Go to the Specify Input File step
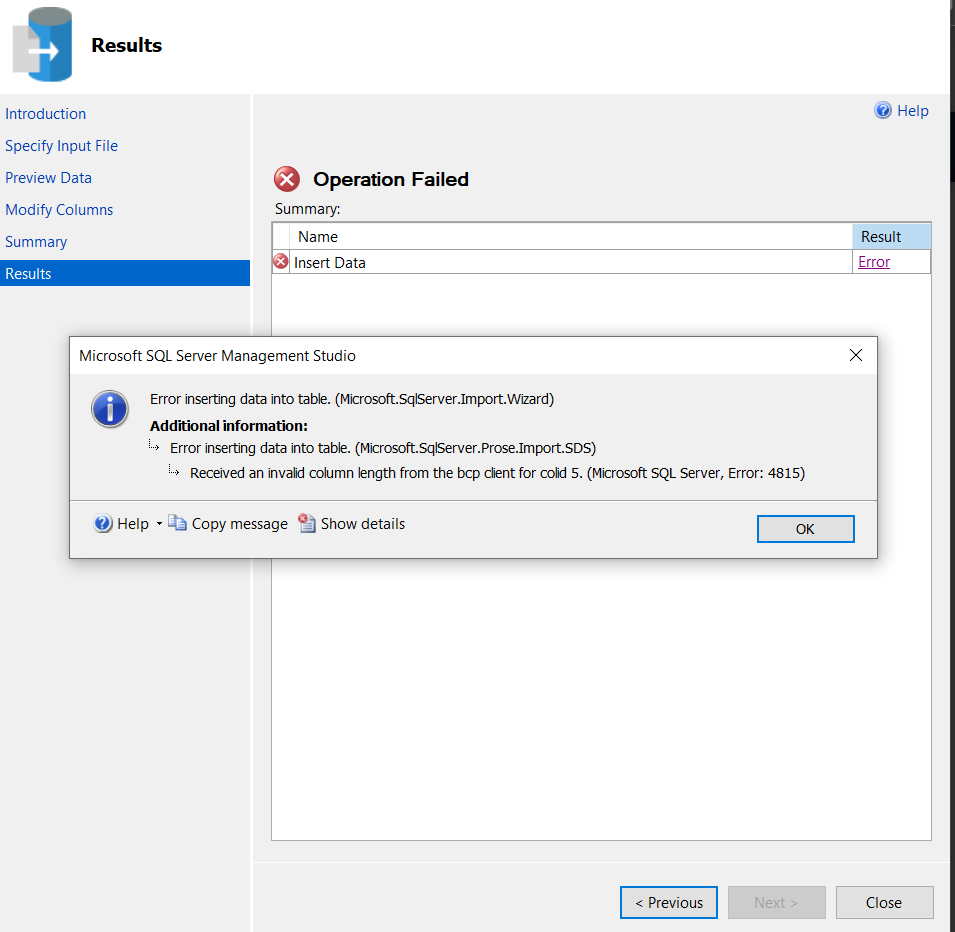 (x=62, y=146)
